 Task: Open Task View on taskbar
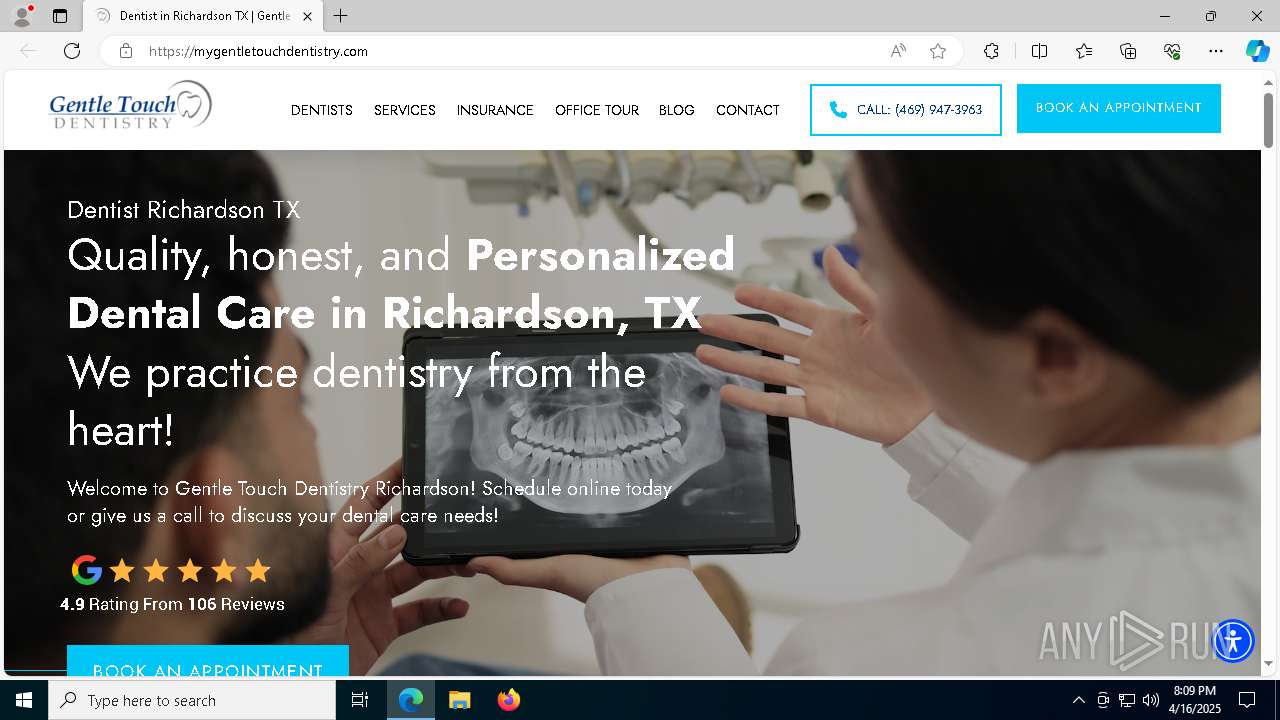click(360, 700)
